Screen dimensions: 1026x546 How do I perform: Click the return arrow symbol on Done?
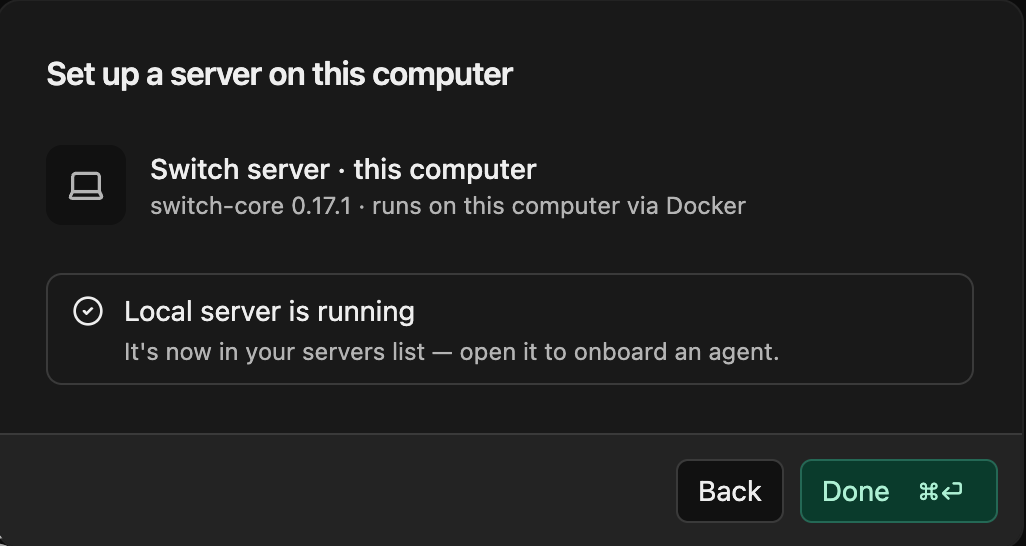(952, 491)
